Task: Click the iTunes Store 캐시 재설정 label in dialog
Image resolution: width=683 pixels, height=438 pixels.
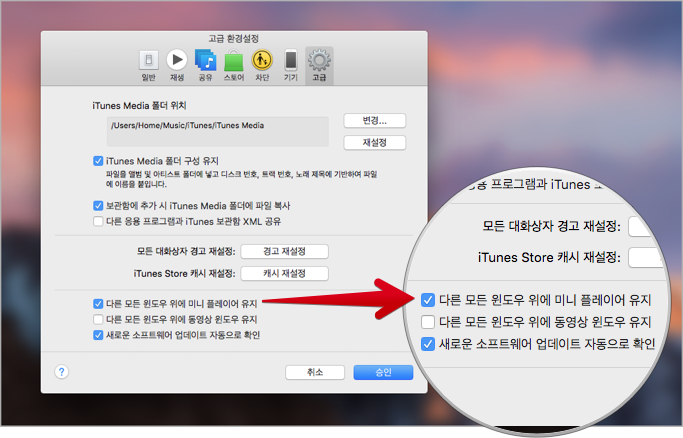Action: coord(184,273)
